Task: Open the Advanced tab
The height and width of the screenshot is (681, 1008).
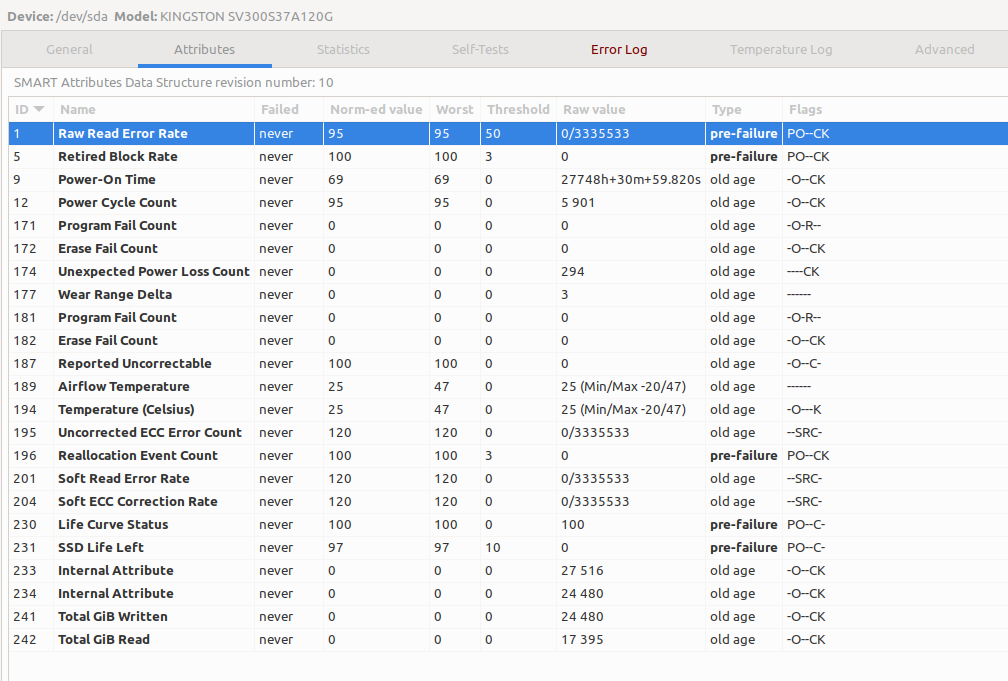Action: [944, 50]
